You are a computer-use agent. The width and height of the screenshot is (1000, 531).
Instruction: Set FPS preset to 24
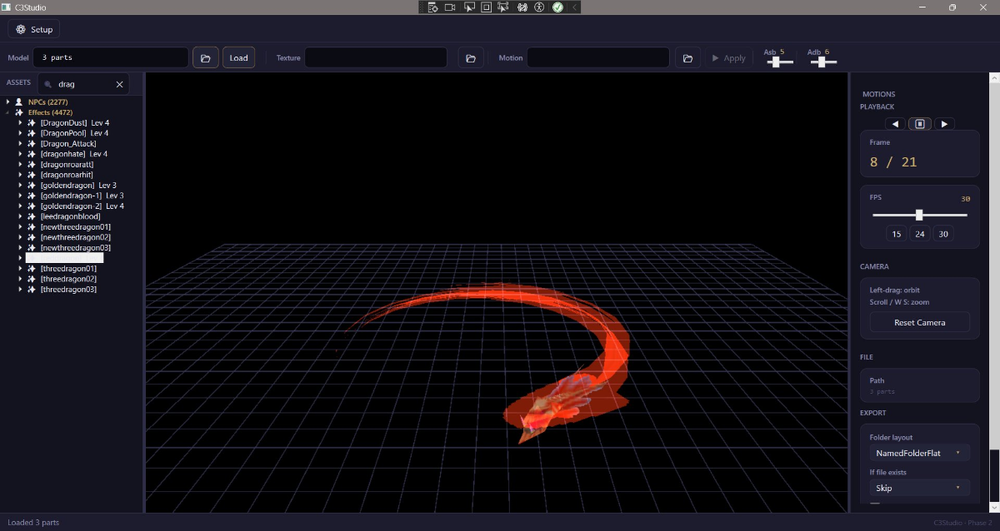click(x=920, y=234)
